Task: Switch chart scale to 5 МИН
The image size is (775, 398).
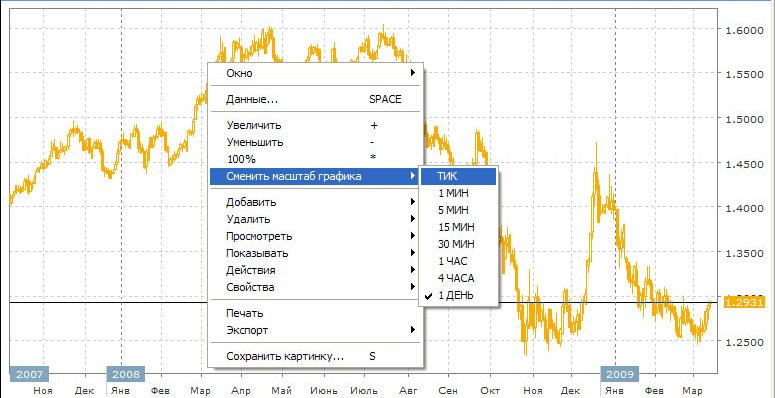Action: (458, 210)
